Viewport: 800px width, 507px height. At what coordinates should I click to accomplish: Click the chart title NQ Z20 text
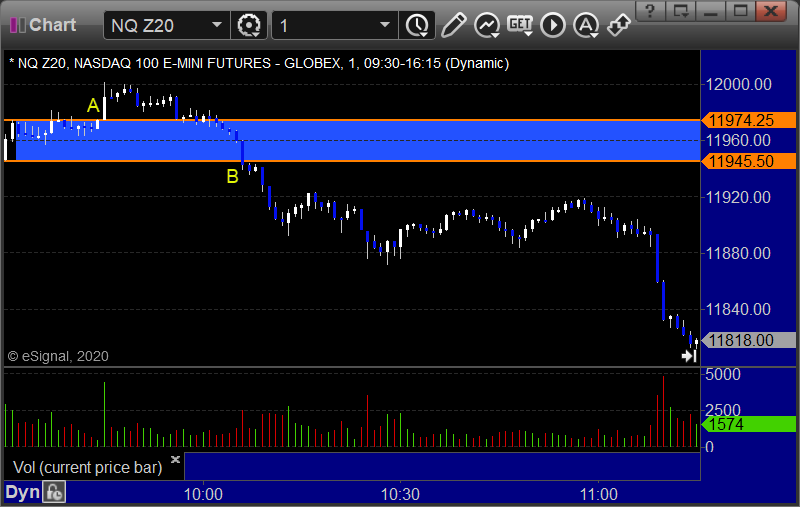point(259,63)
